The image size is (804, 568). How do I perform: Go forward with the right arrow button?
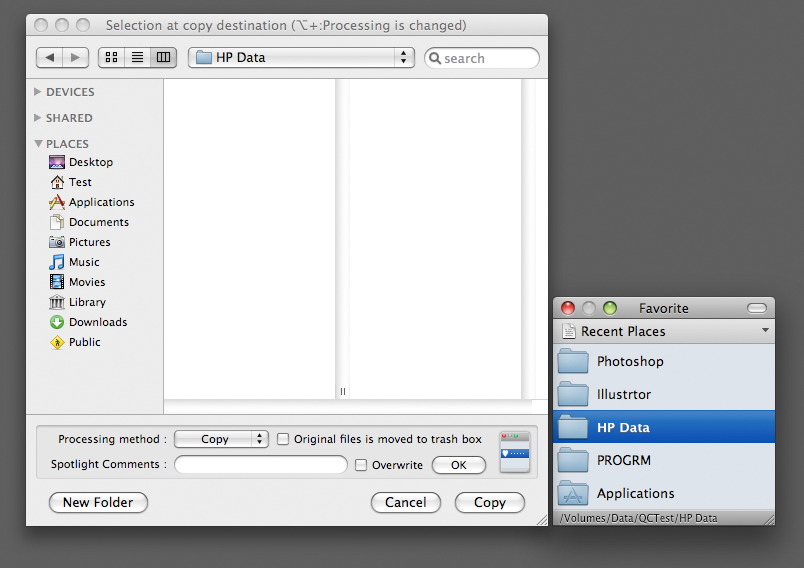tap(76, 57)
